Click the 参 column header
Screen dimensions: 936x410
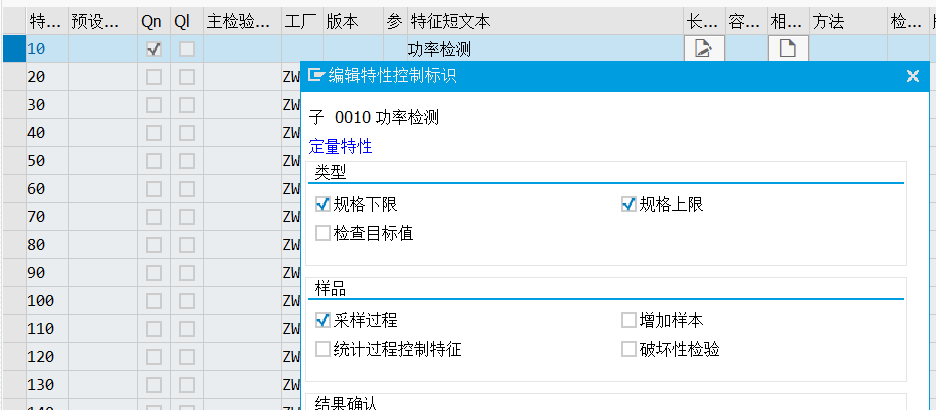[396, 22]
